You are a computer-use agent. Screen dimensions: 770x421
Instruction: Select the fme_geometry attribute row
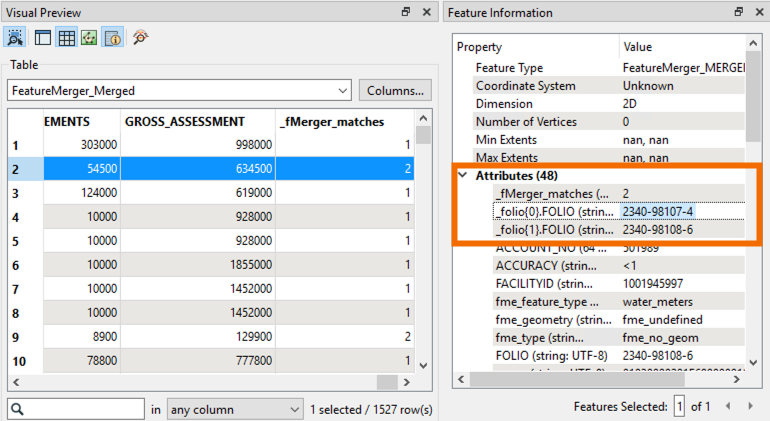[x=619, y=320]
